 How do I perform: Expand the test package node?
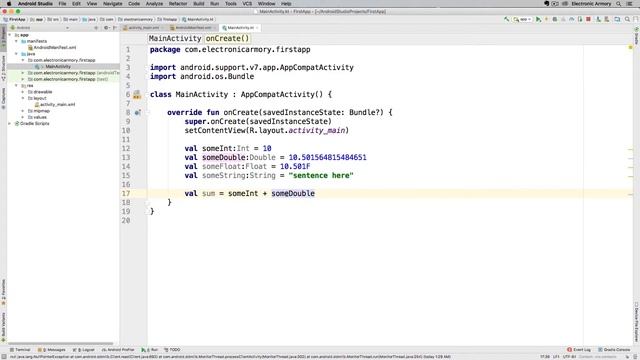pos(23,79)
